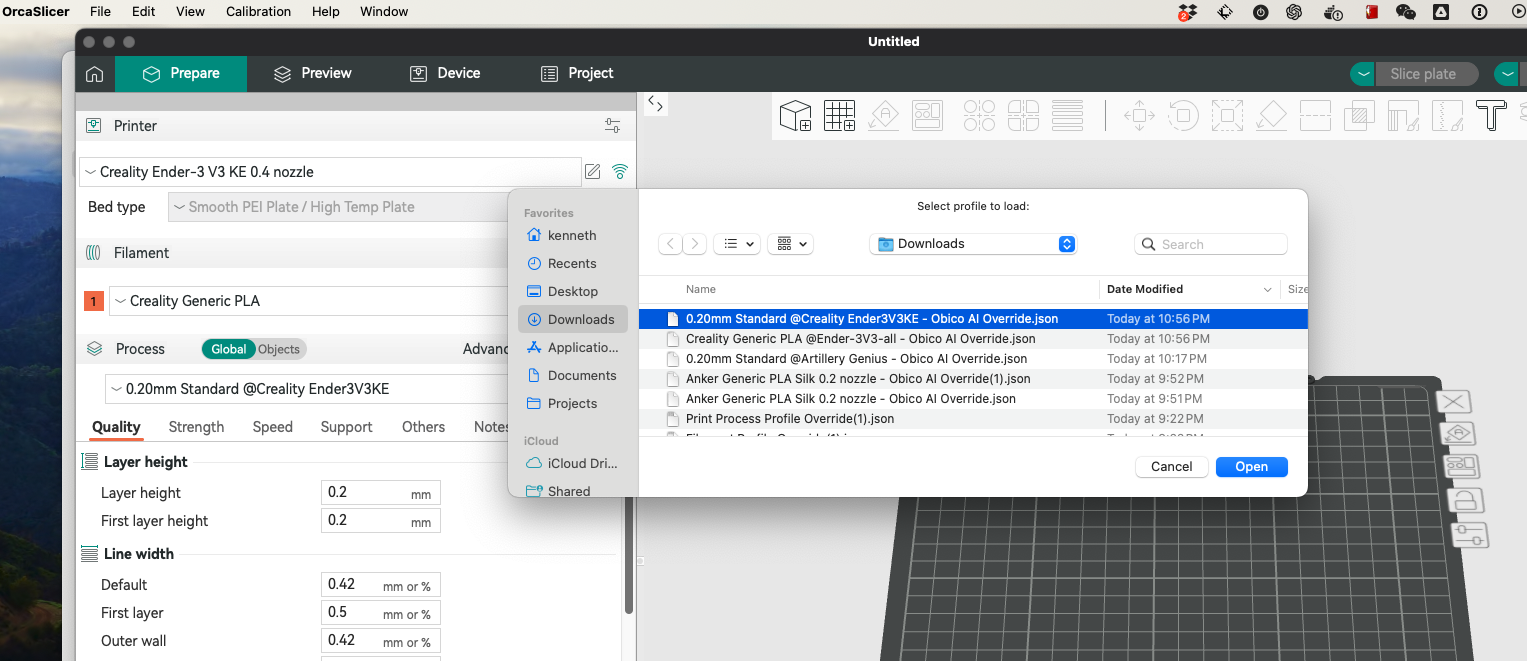
Task: Click the Slice plate dropdown arrow
Action: (1362, 74)
